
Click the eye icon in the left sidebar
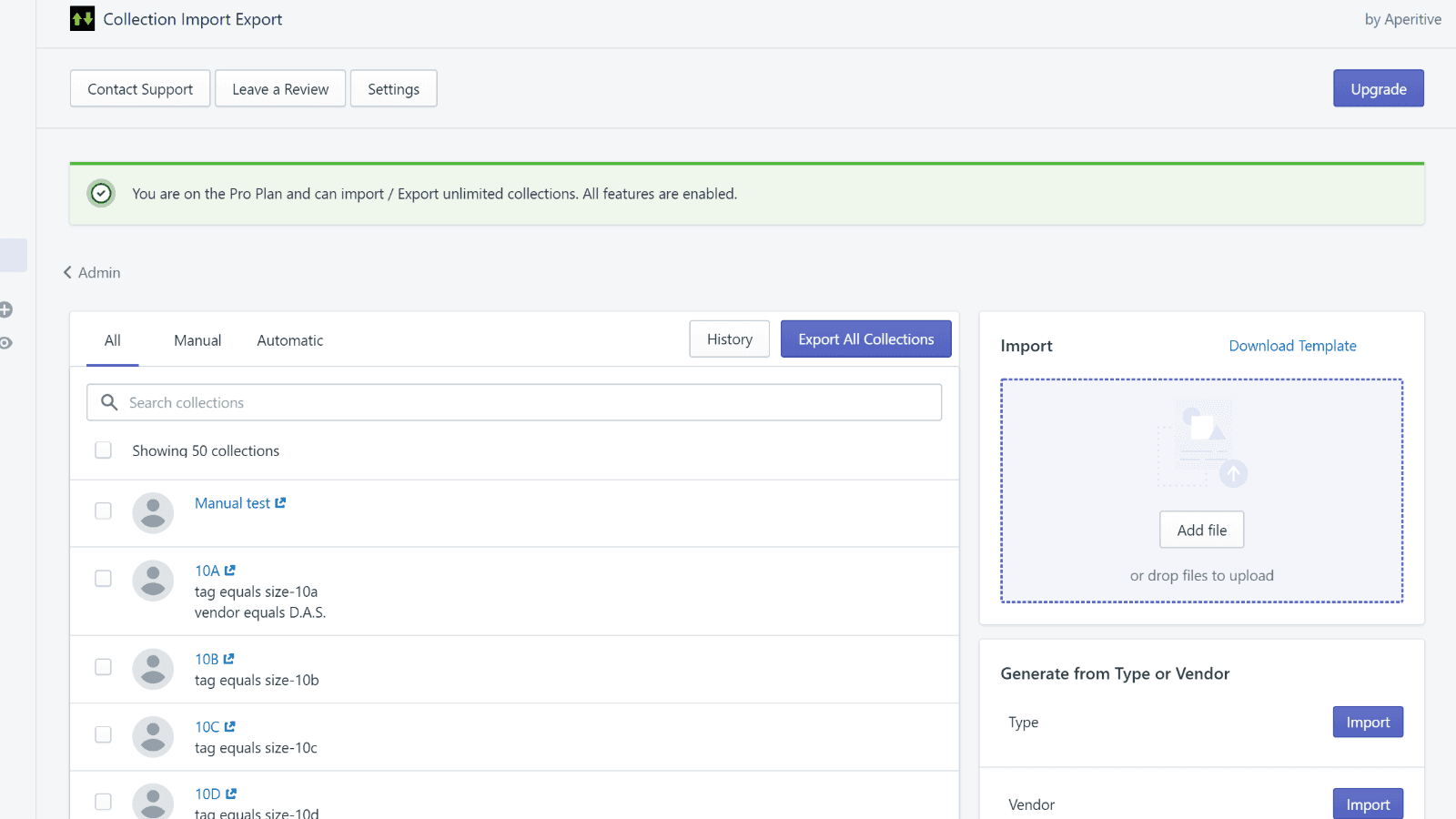click(5, 342)
